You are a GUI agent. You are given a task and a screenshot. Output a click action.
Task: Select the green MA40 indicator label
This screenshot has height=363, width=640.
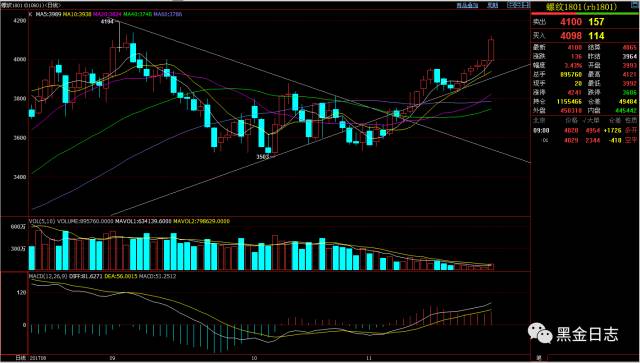tap(138, 14)
